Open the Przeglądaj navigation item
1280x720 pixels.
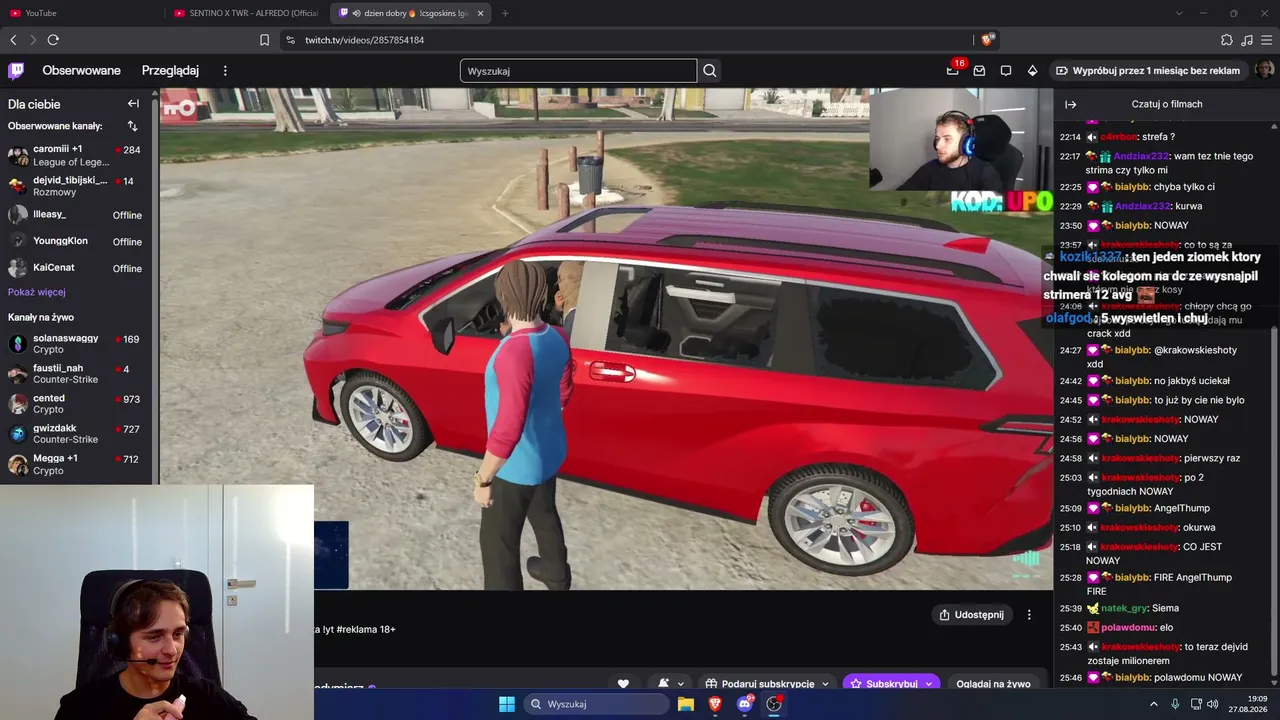pyautogui.click(x=170, y=71)
